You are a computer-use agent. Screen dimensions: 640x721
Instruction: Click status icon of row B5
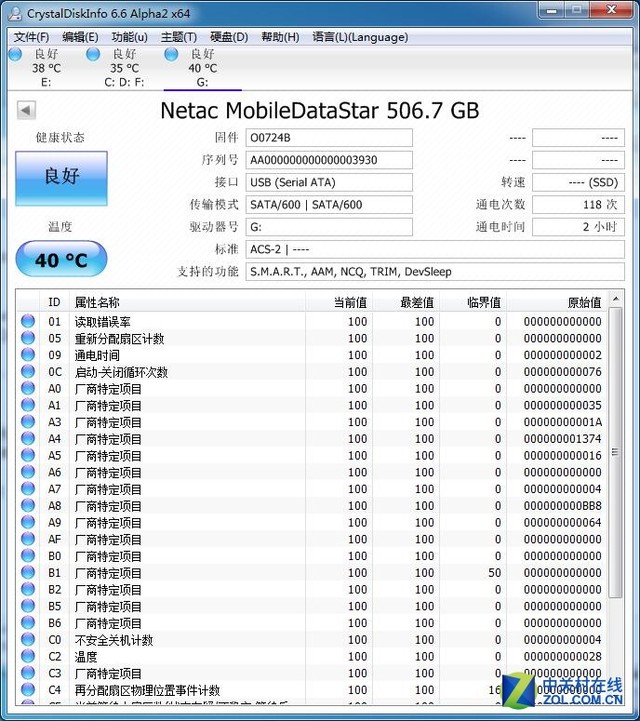point(28,606)
